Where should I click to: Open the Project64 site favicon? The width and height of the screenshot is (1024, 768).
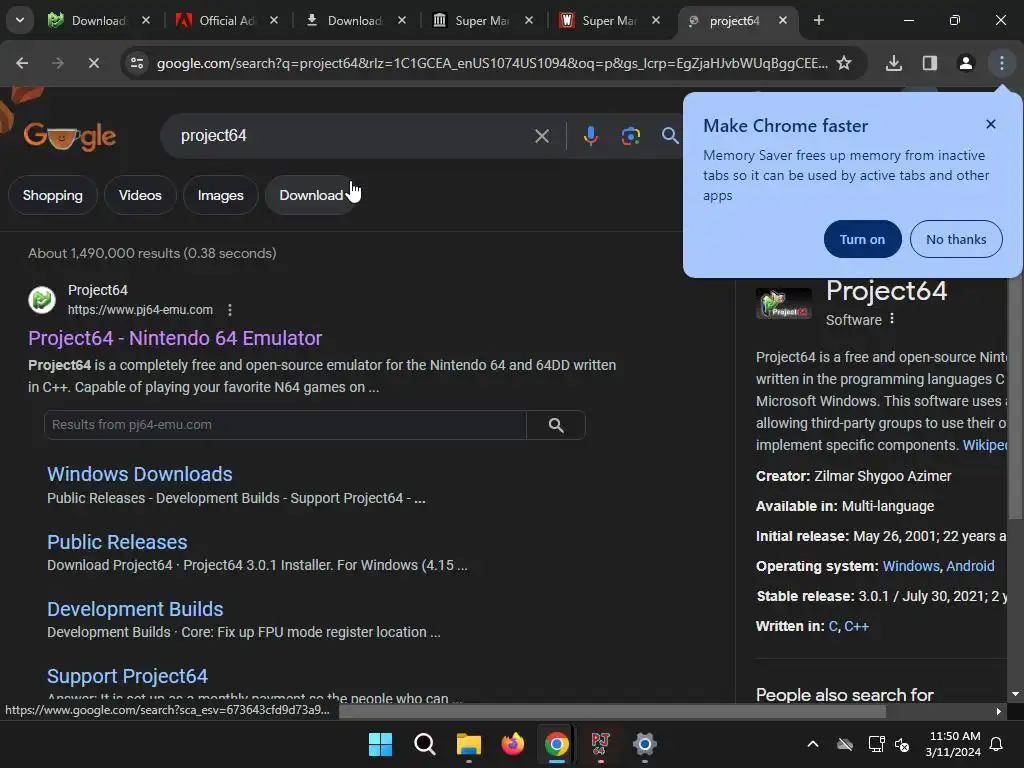42,300
